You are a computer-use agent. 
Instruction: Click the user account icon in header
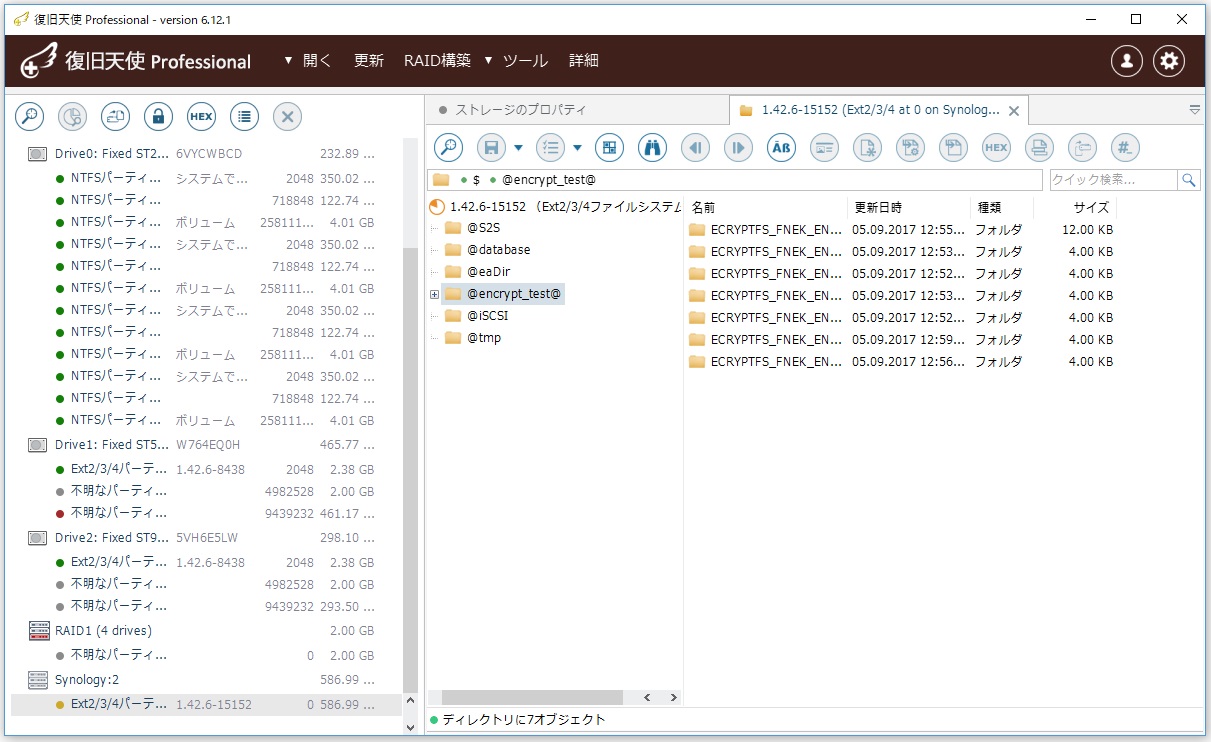(1127, 61)
